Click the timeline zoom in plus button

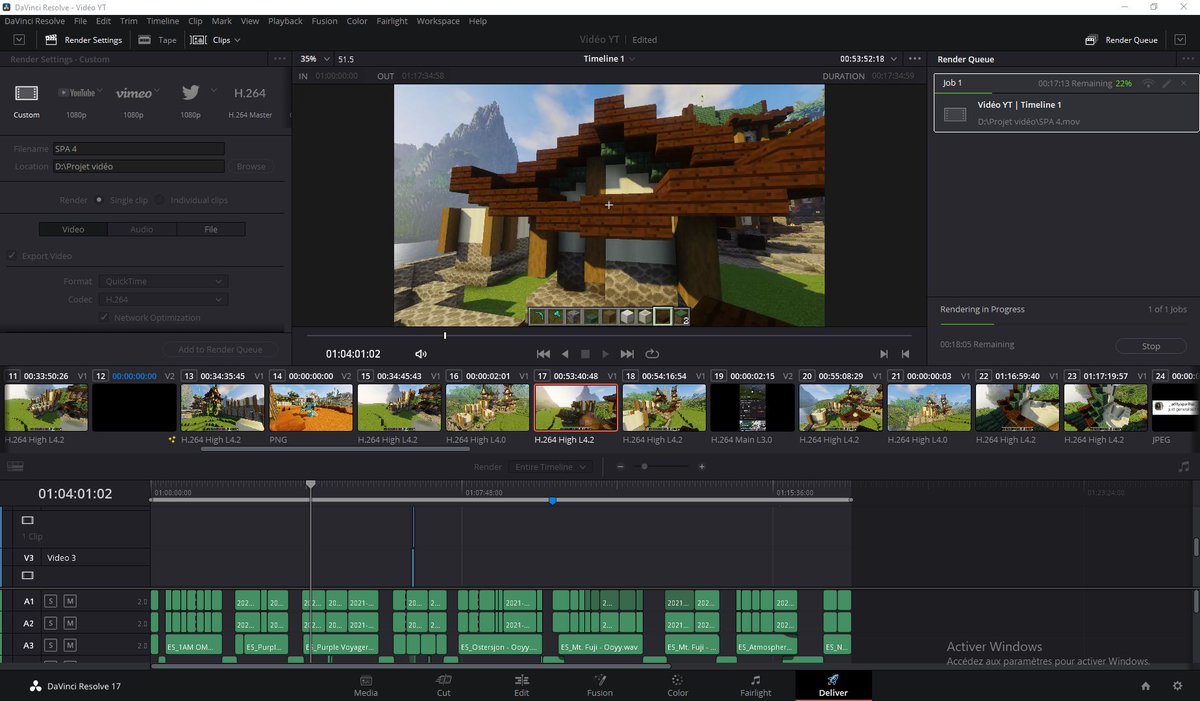coord(702,467)
